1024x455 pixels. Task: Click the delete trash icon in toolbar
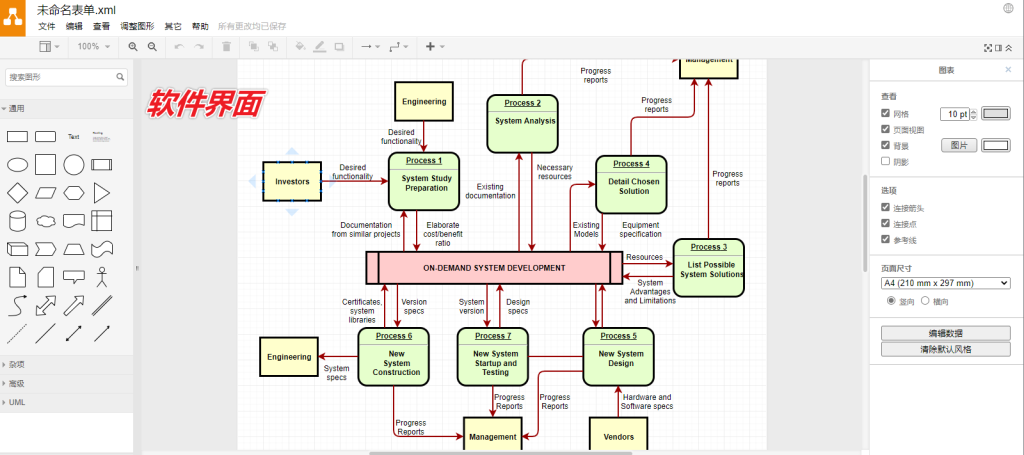pyautogui.click(x=226, y=47)
